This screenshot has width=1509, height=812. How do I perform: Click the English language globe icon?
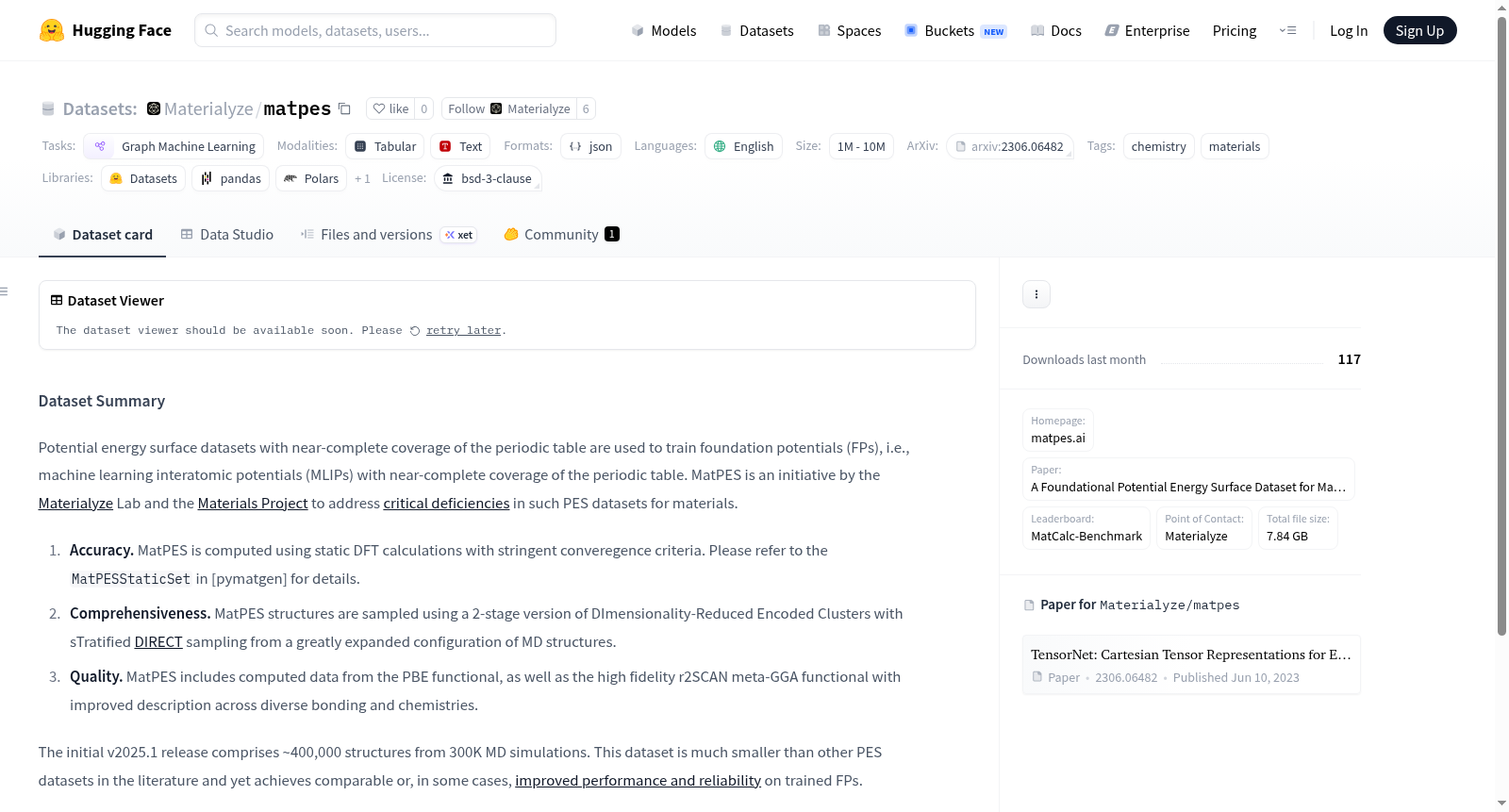(x=720, y=146)
